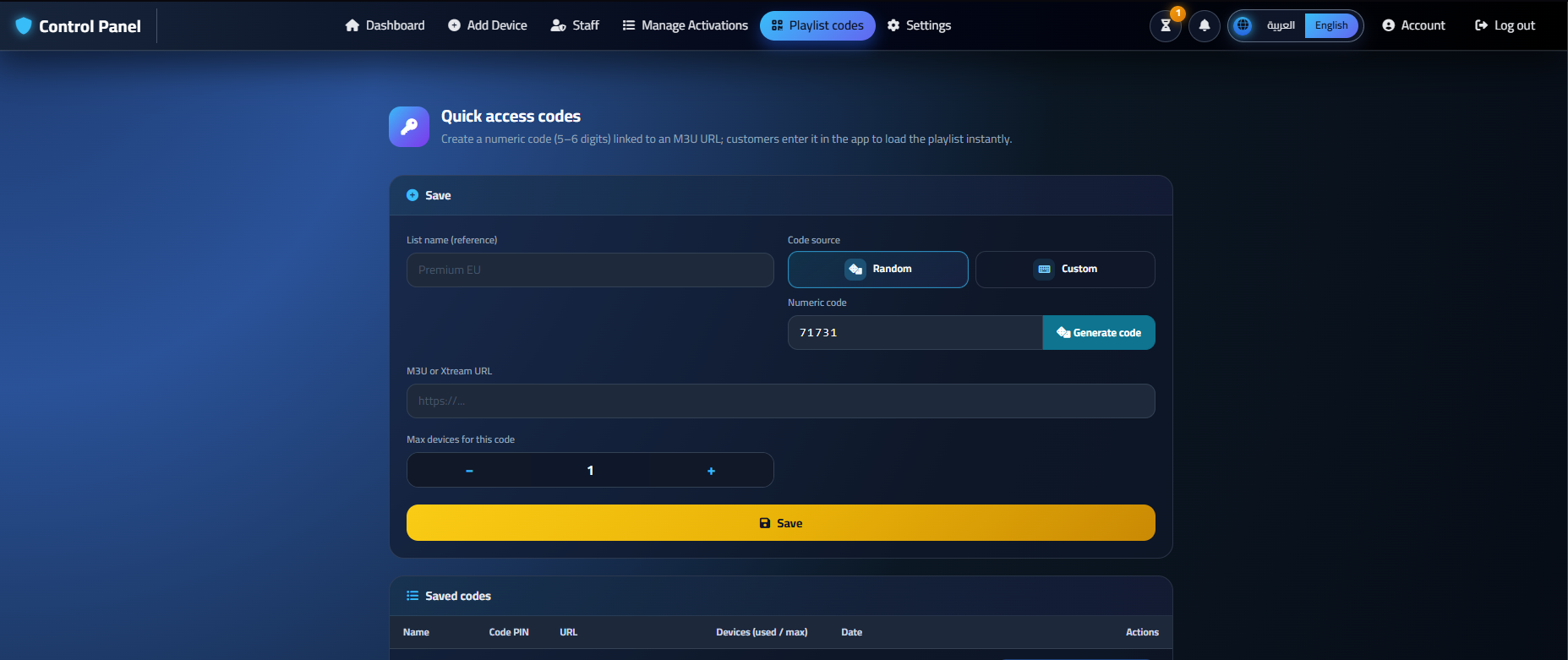
Task: Click the Control Panel shield logo
Action: pos(24,26)
